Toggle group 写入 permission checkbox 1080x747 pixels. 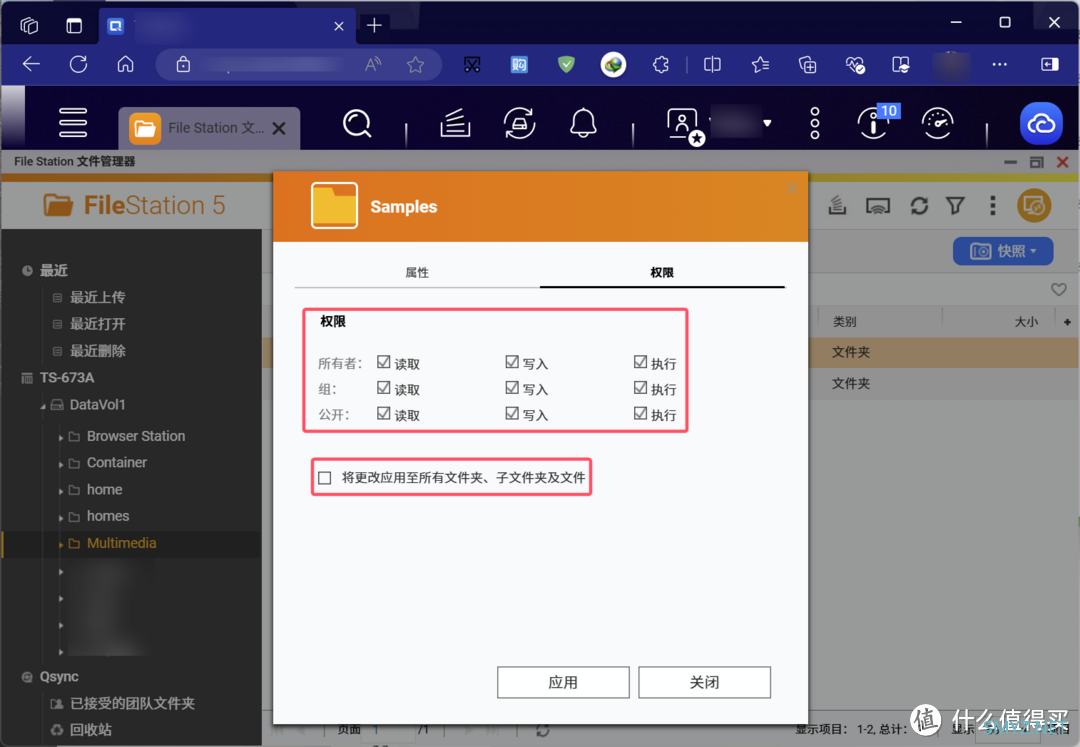(512, 388)
